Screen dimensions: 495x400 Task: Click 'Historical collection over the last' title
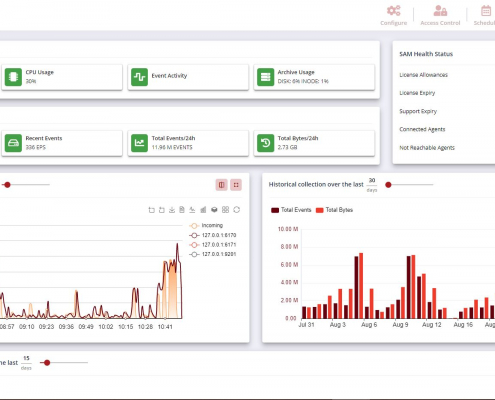316,184
